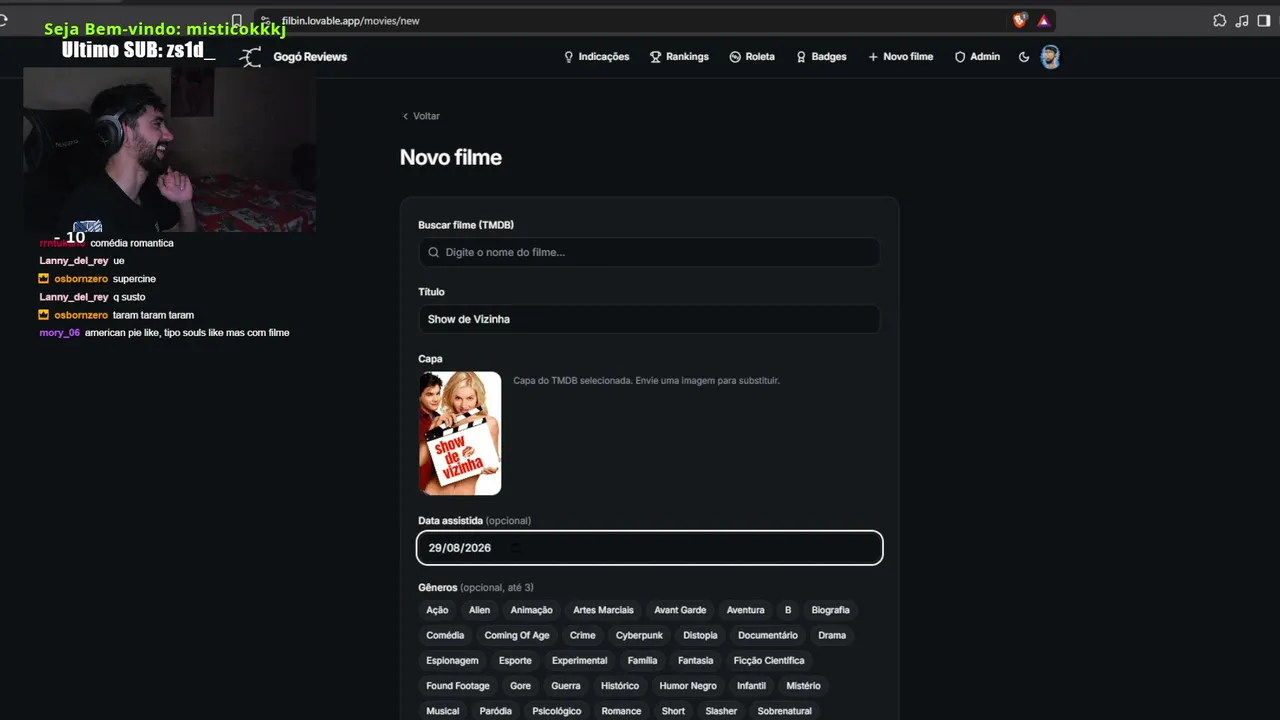Click the Brave Rewards triangle icon
The height and width of the screenshot is (720, 1280).
pos(1043,20)
